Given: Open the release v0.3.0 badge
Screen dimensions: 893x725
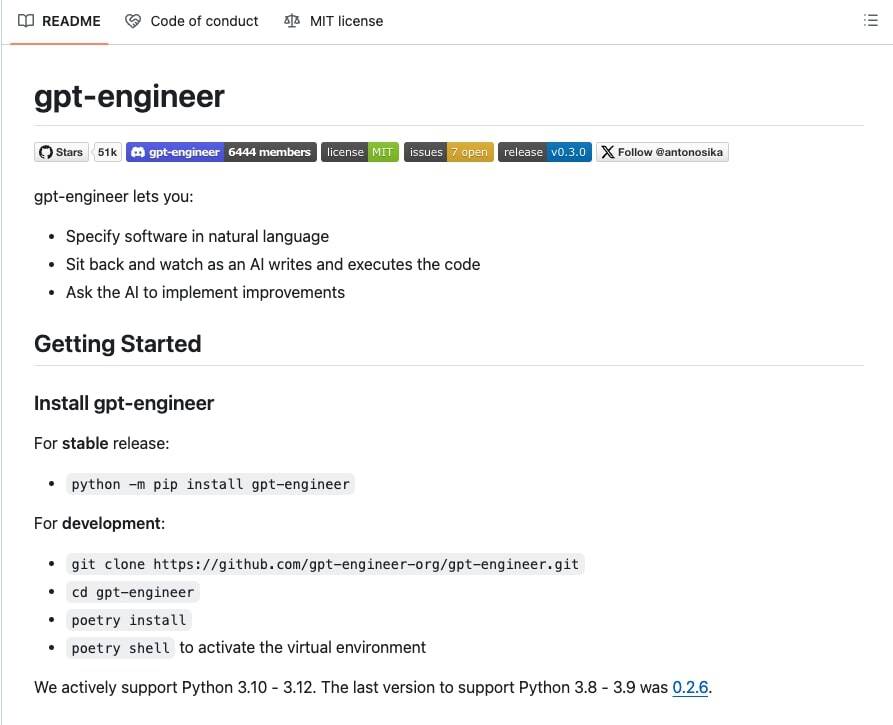Looking at the screenshot, I should coord(545,152).
